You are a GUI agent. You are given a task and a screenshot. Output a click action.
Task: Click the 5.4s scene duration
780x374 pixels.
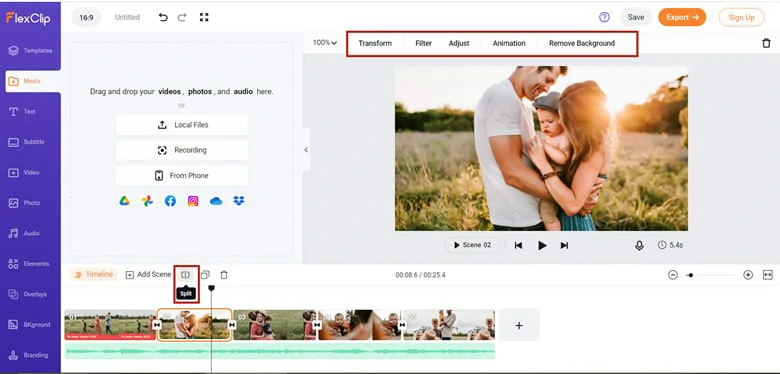(670, 245)
